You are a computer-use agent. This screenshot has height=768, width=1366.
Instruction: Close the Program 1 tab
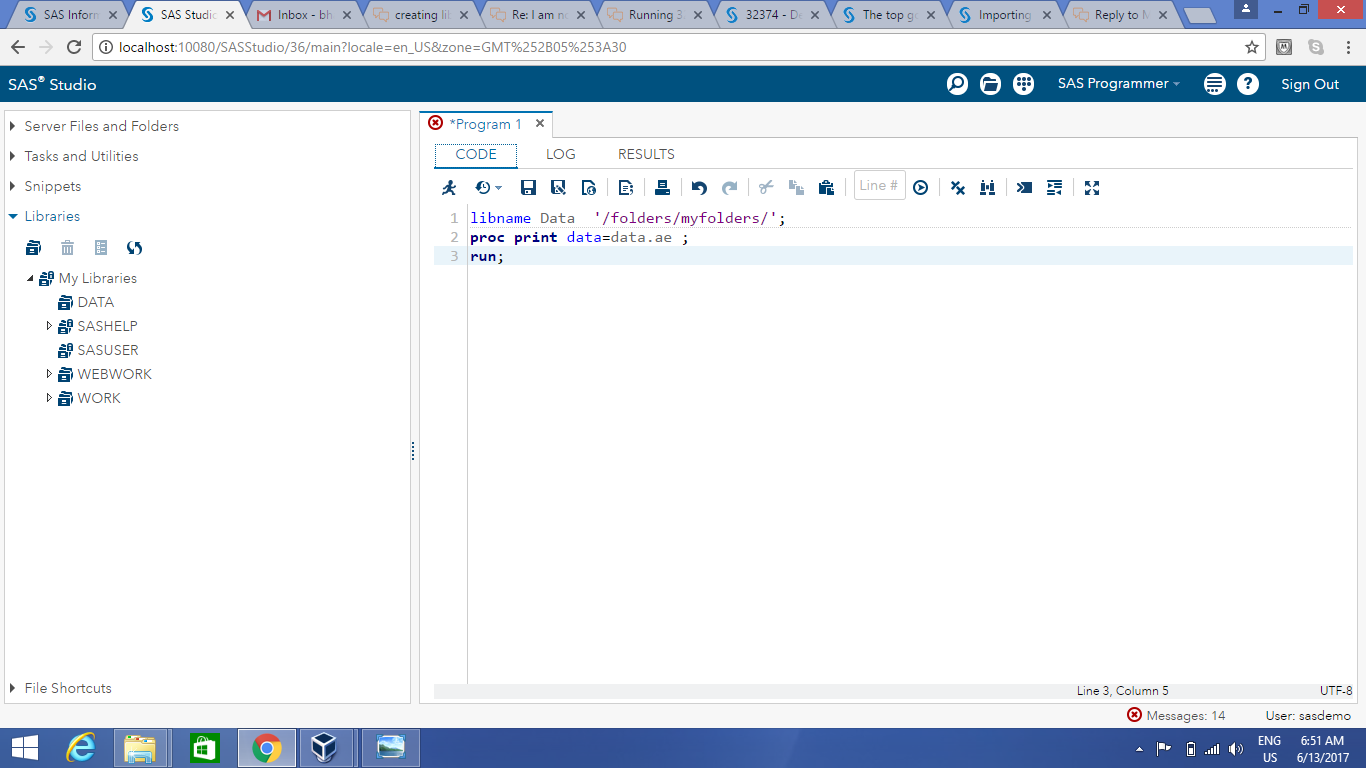click(x=540, y=124)
